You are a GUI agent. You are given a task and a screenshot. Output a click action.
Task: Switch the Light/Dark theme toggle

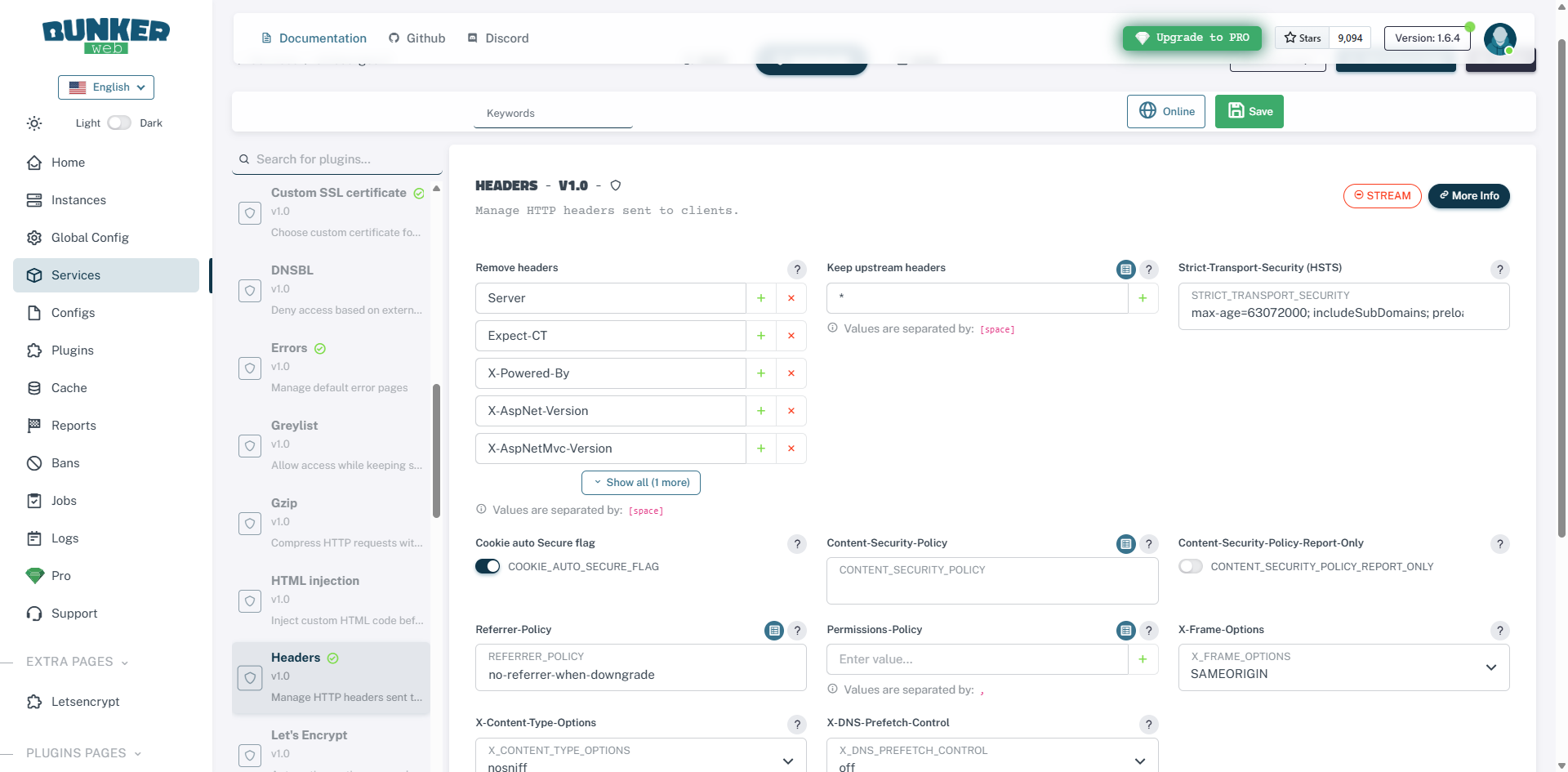coord(119,123)
